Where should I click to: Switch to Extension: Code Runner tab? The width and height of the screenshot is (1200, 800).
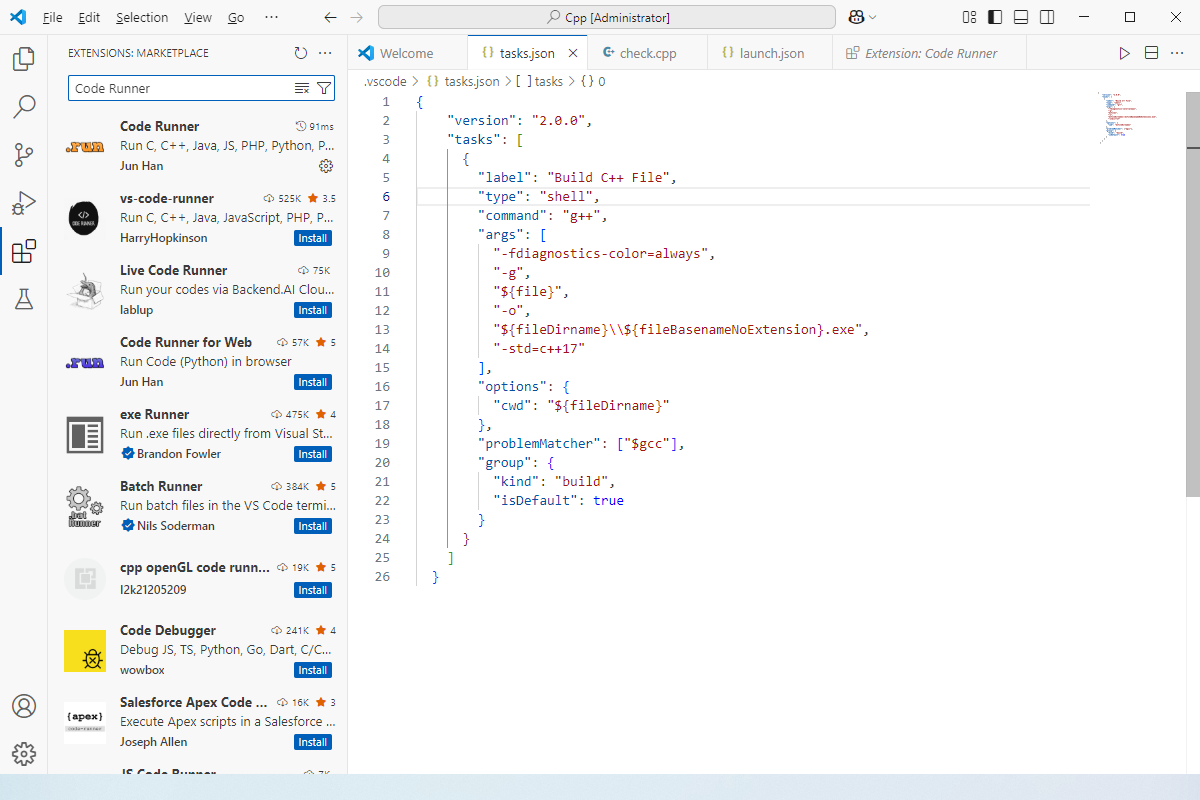coord(930,53)
